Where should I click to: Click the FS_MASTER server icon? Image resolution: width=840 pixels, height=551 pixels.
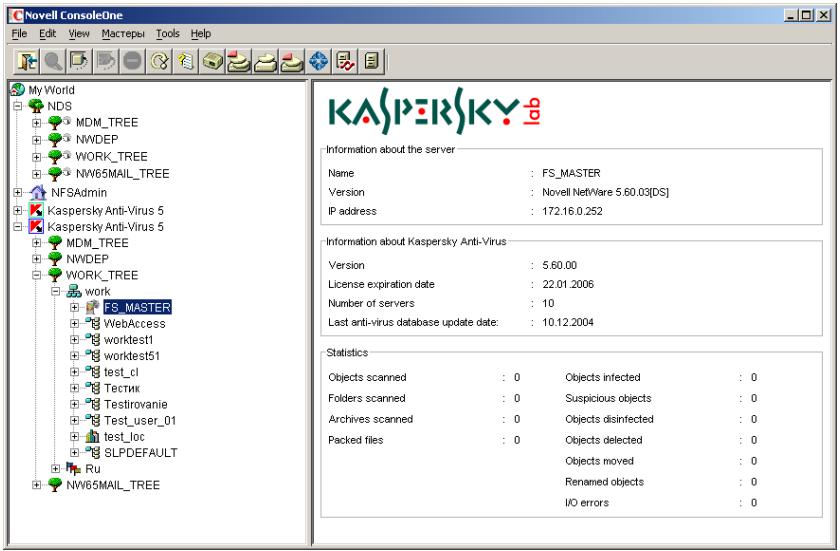92,307
